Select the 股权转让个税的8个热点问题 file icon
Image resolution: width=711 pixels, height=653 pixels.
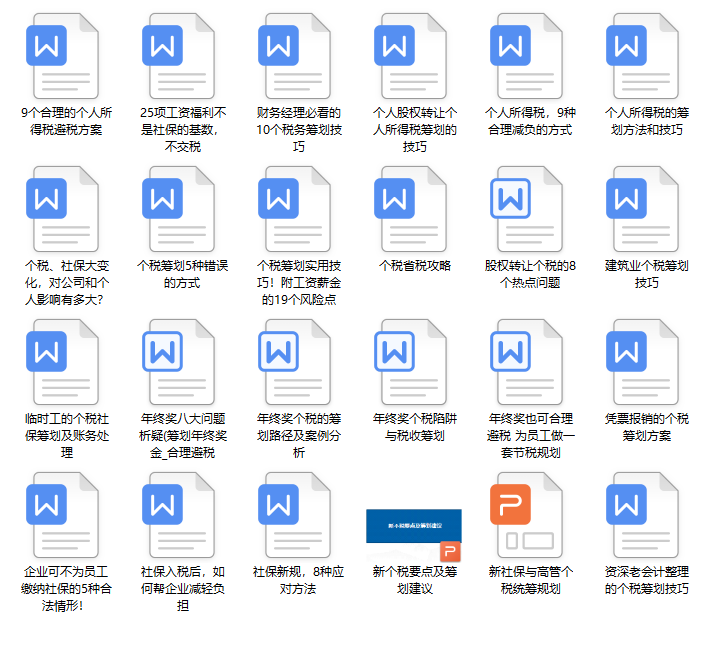[527, 209]
